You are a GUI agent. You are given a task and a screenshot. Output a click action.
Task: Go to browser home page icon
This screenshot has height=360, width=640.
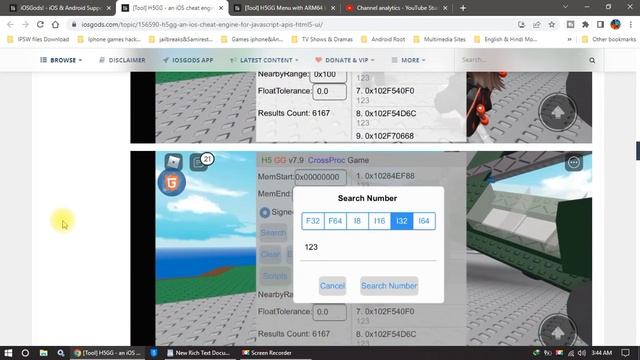pos(55,24)
